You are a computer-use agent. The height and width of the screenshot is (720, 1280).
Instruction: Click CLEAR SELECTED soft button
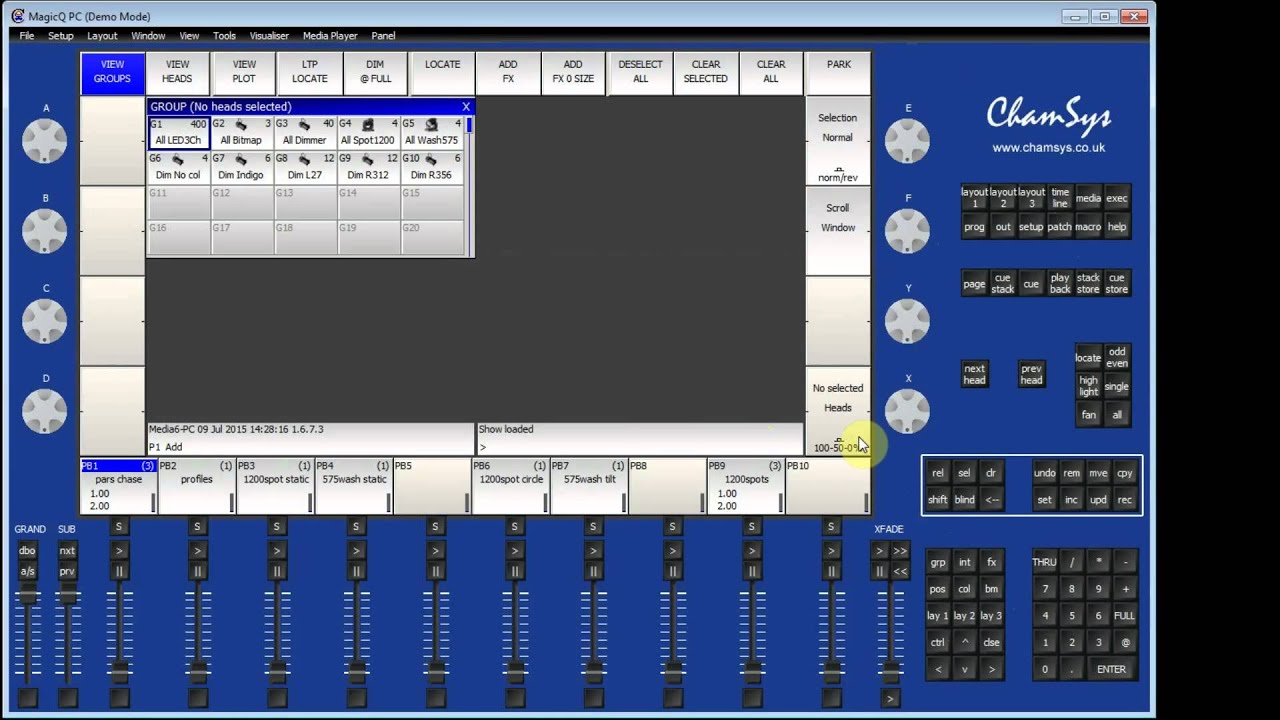click(706, 72)
